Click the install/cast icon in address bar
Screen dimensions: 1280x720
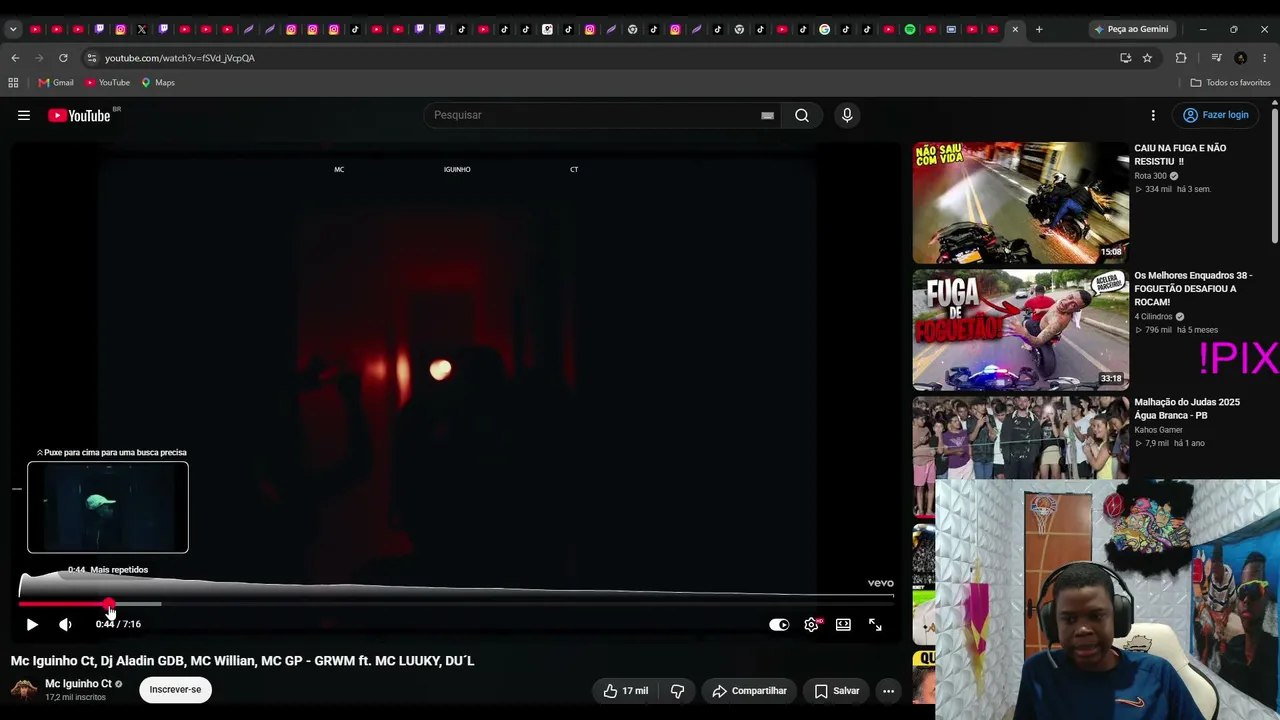(1125, 58)
